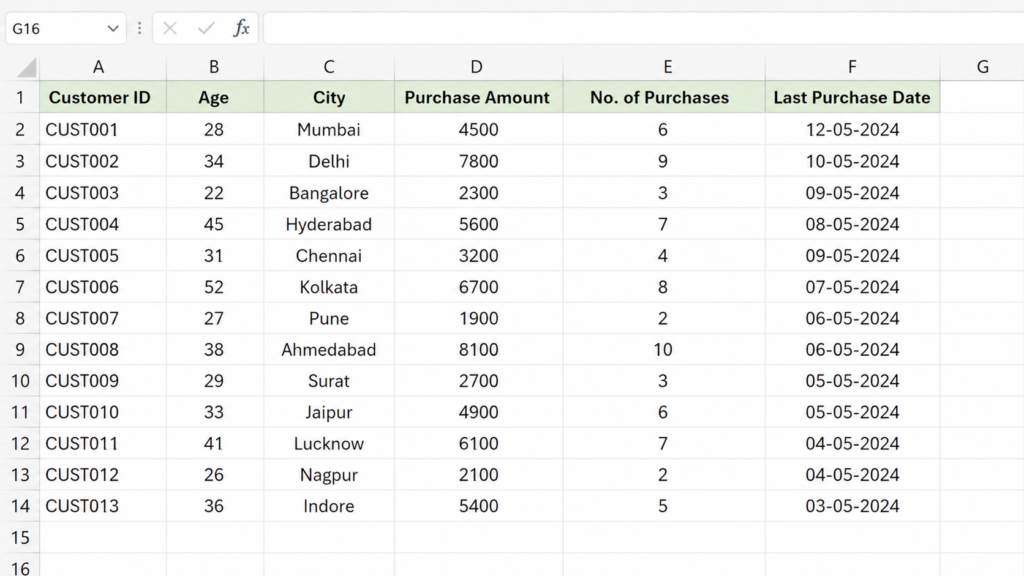Viewport: 1024px width, 576px height.
Task: Select column D header
Action: click(x=477, y=67)
